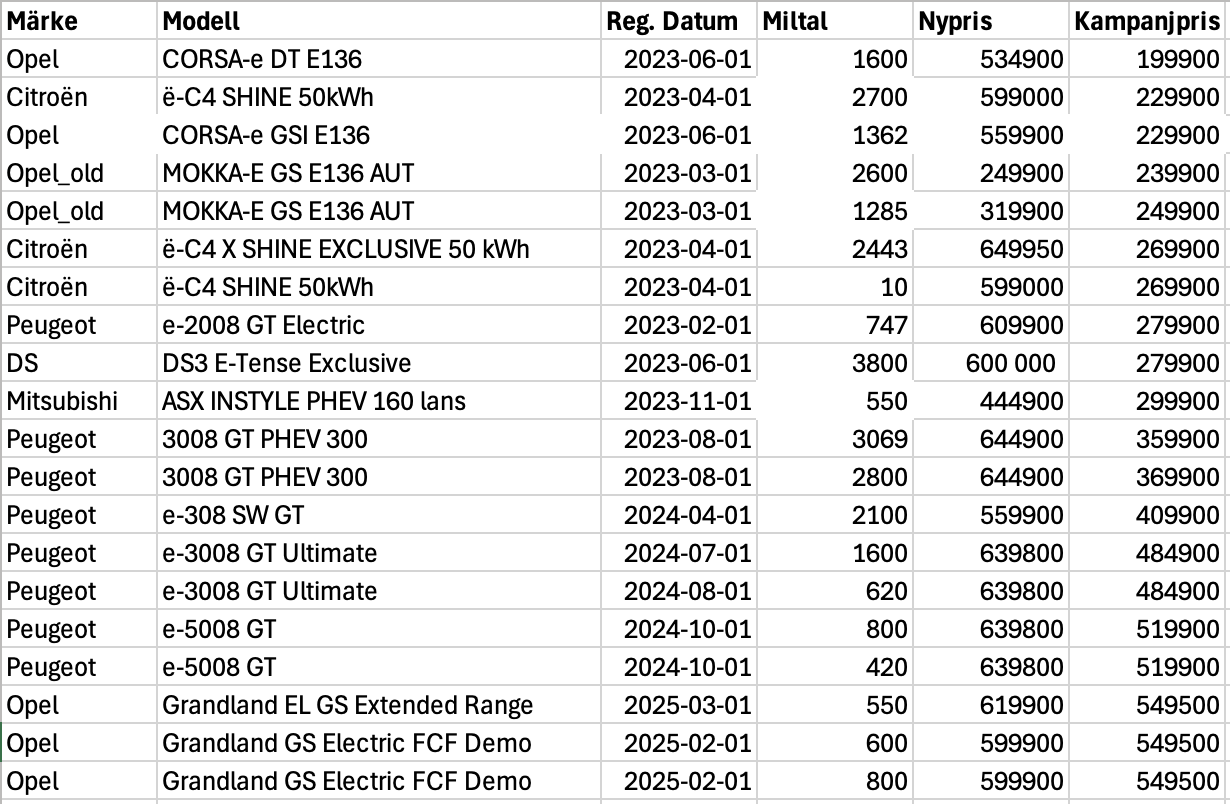Select the 2024-07-01 date cell
1230x804 pixels.
tap(678, 553)
